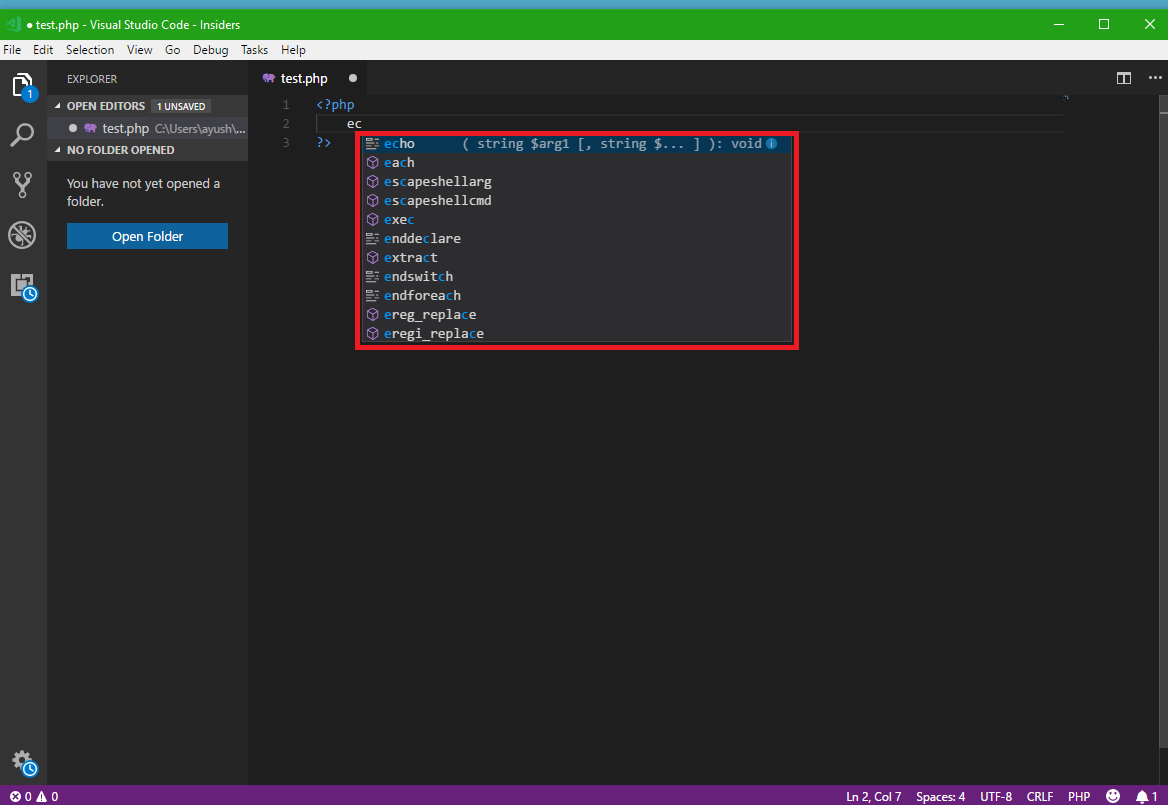Click the info icon on echo suggestion
The height and width of the screenshot is (805, 1168).
pyautogui.click(x=770, y=143)
